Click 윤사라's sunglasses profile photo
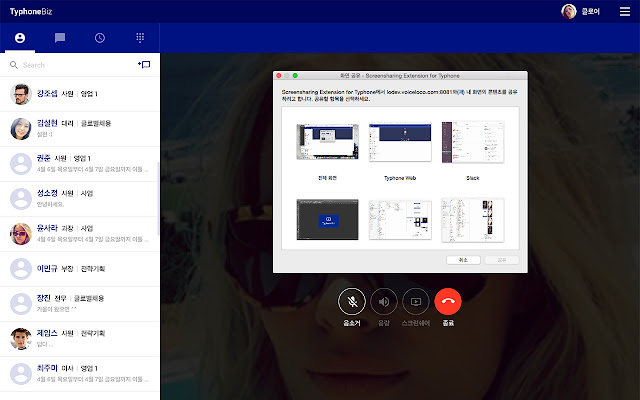Screen dimensions: 640x400 [21, 234]
